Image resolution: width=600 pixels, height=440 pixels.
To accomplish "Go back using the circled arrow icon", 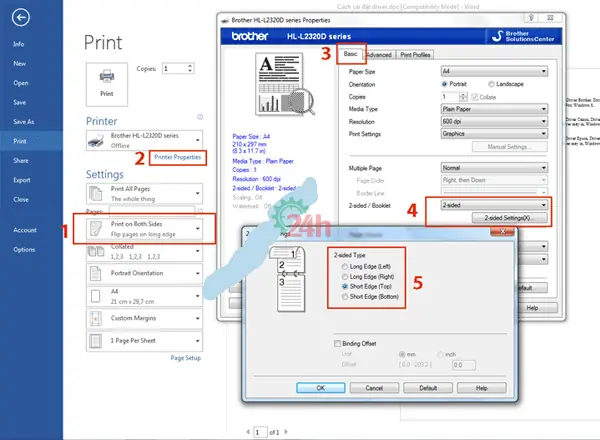I will point(21,17).
